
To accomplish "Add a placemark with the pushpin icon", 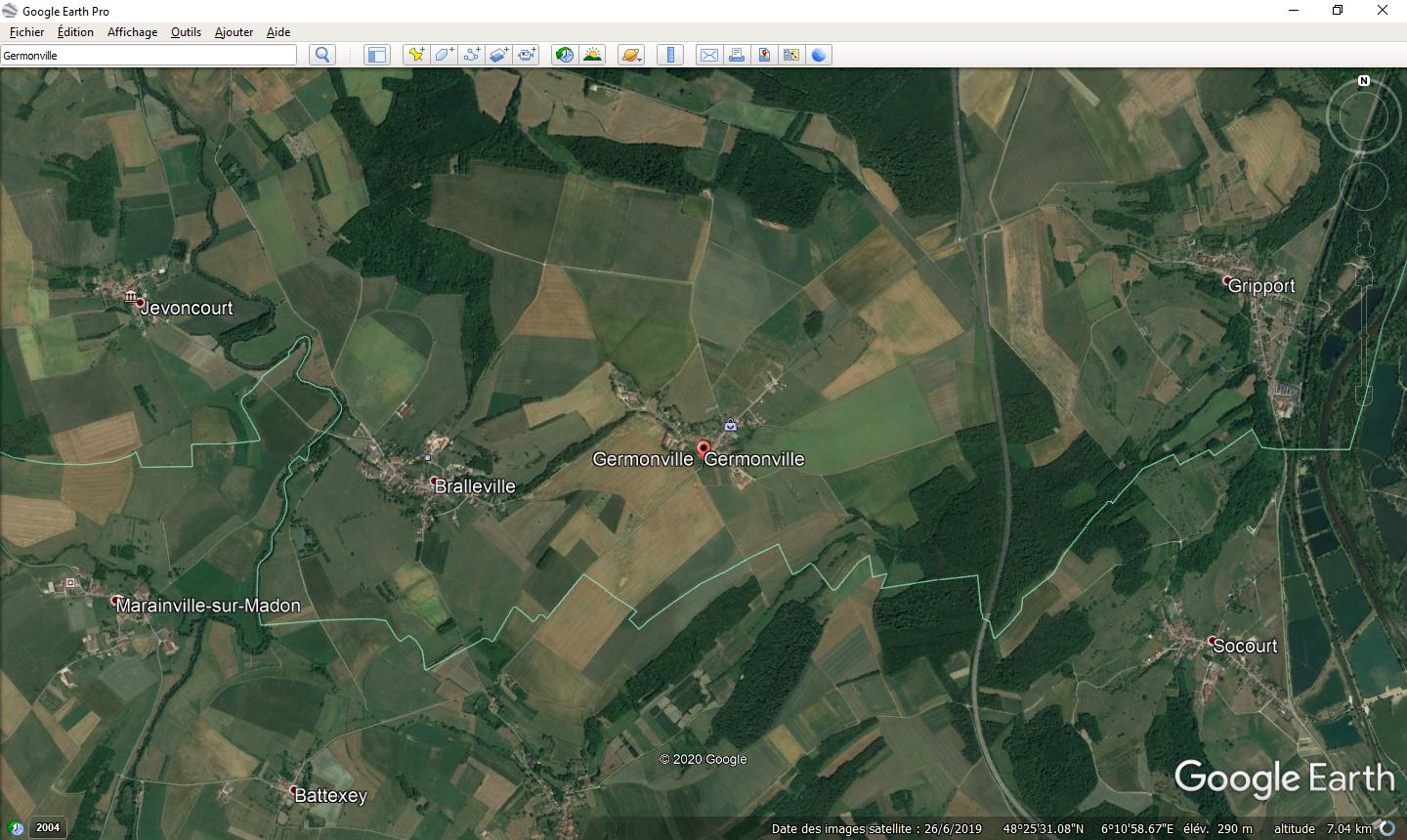I will pyautogui.click(x=416, y=55).
